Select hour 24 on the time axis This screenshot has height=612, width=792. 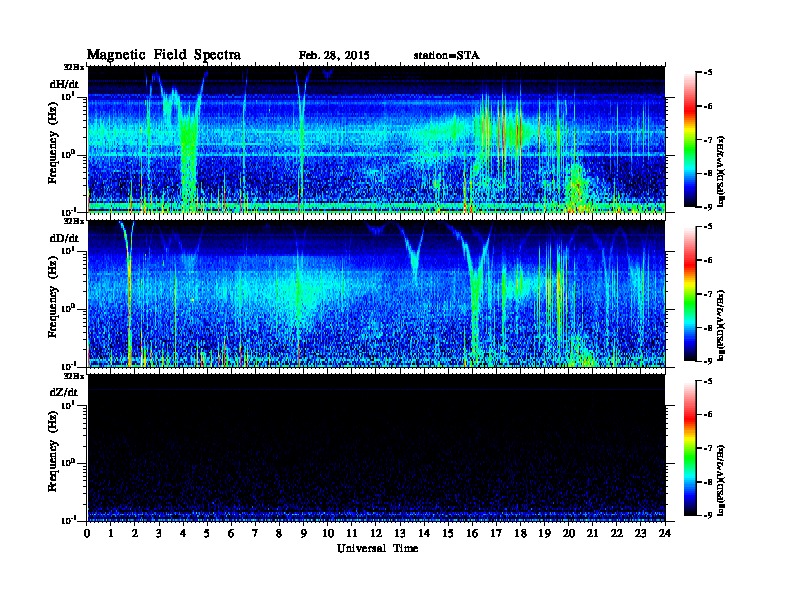pyautogui.click(x=665, y=534)
